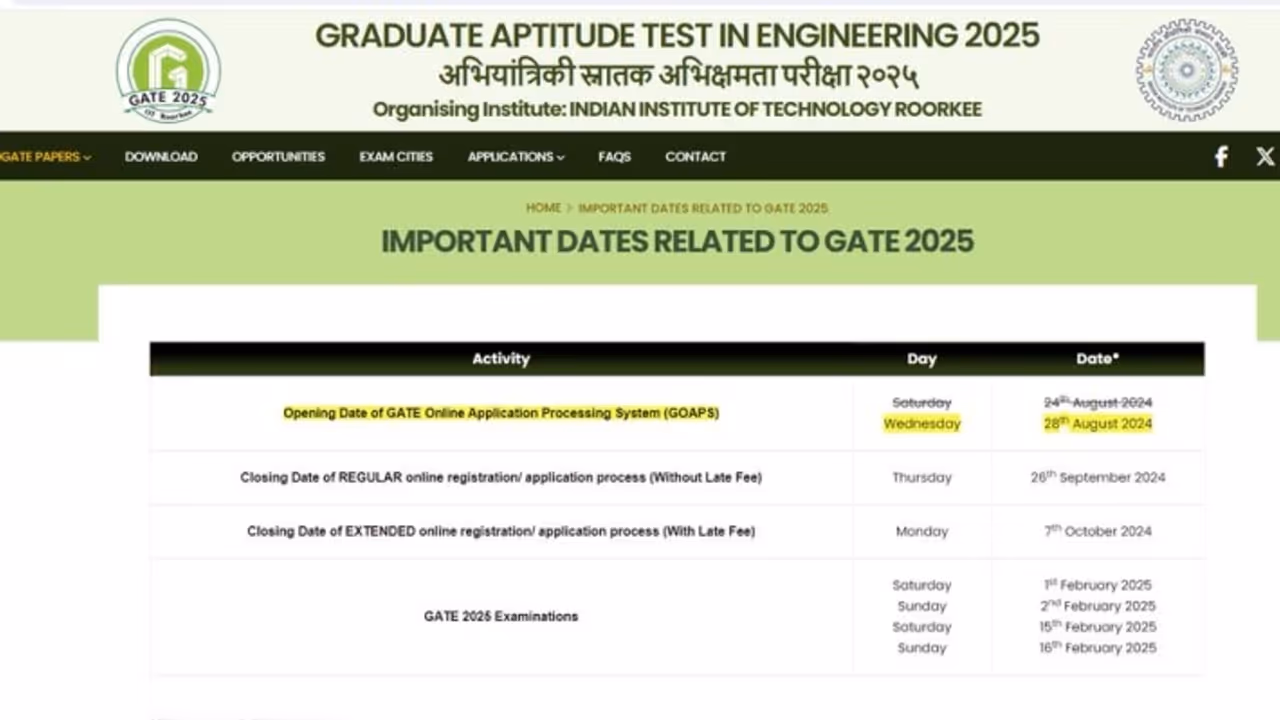Go to HOME breadcrumb link
The image size is (1280, 720).
[543, 208]
